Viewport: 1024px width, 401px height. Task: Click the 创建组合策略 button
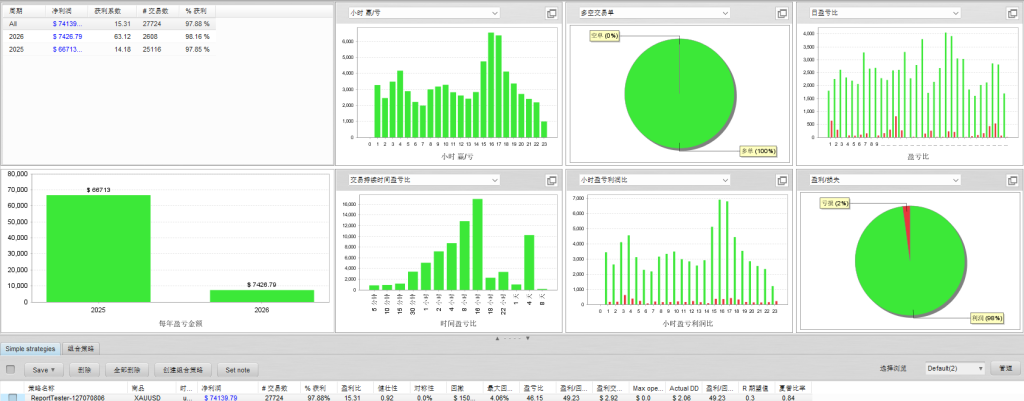[x=183, y=369]
